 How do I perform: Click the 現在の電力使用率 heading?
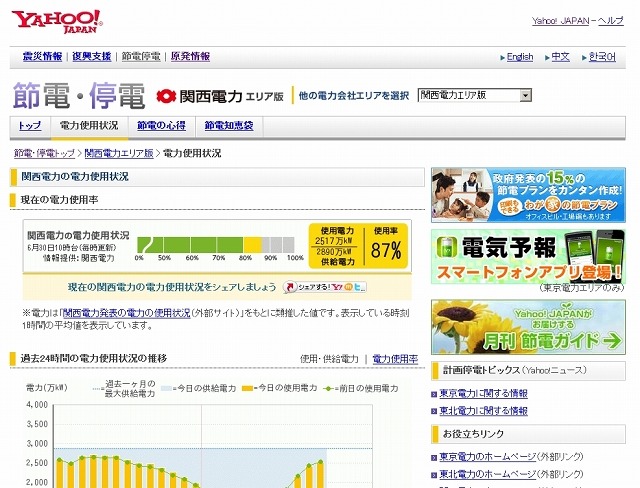click(x=60, y=200)
